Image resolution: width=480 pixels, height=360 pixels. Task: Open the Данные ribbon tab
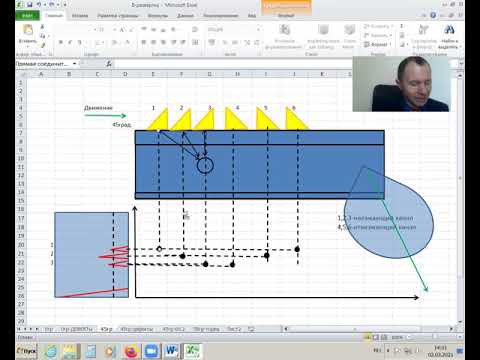coord(185,16)
